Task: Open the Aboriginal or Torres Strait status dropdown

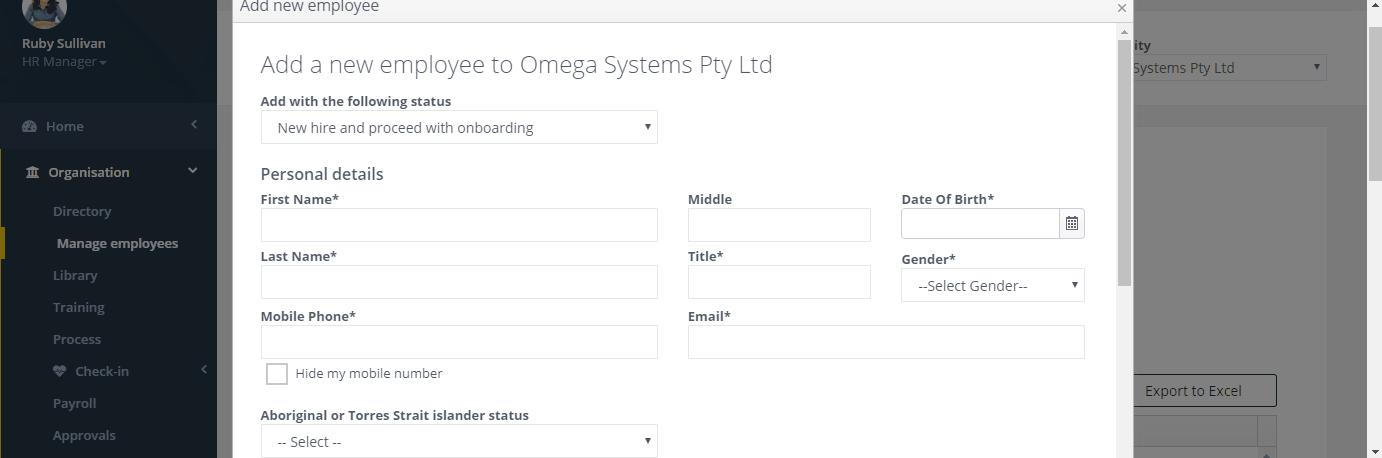Action: pos(459,441)
